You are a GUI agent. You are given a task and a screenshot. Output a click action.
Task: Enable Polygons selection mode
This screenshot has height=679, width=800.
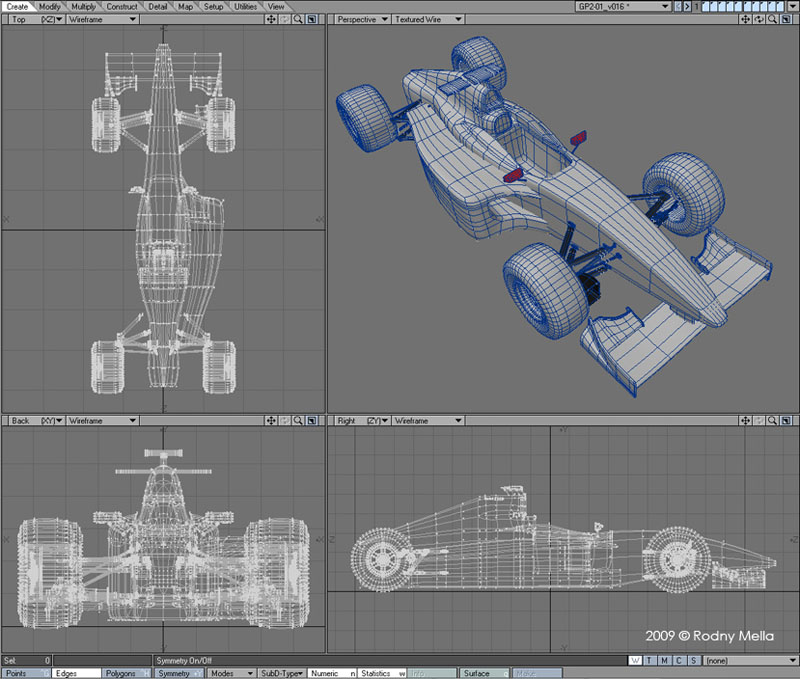[121, 673]
